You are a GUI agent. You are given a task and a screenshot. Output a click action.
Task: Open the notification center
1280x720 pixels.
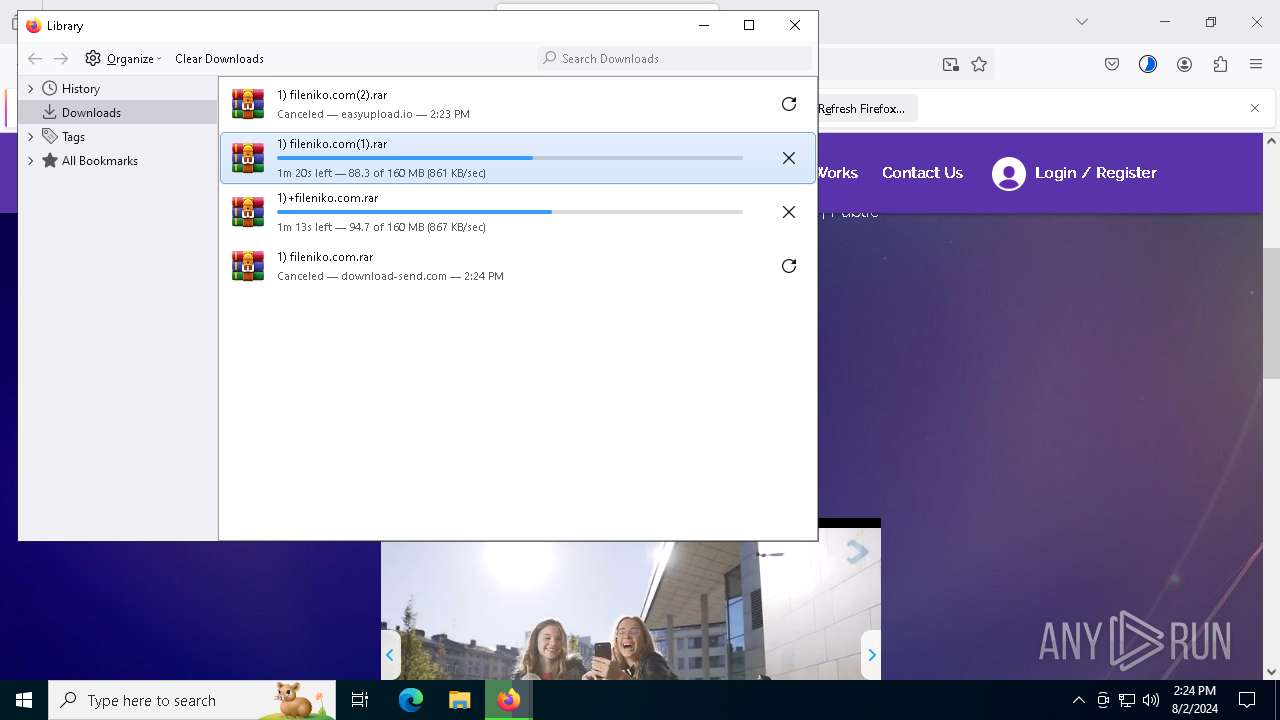pos(1247,700)
